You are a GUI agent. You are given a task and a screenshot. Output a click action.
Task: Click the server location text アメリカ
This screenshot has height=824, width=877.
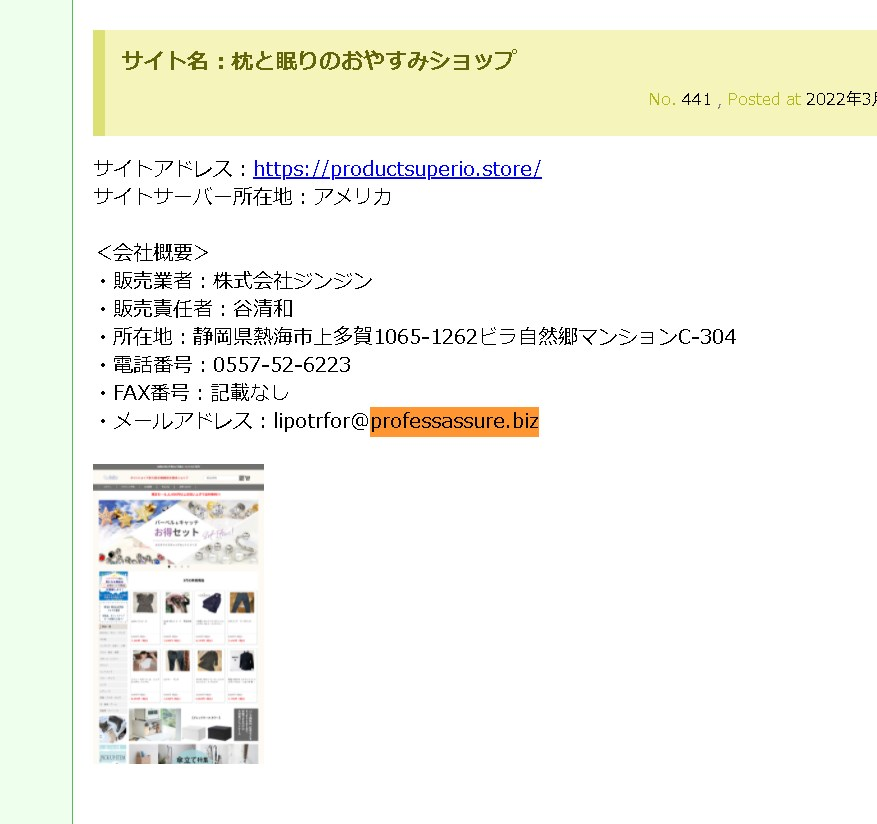click(352, 197)
